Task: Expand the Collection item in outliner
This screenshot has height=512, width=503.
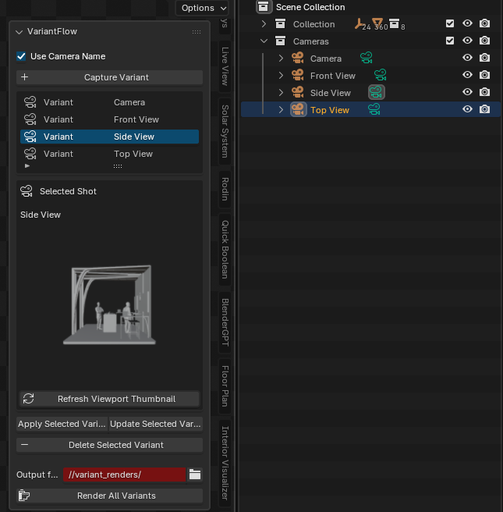Action: click(x=264, y=24)
